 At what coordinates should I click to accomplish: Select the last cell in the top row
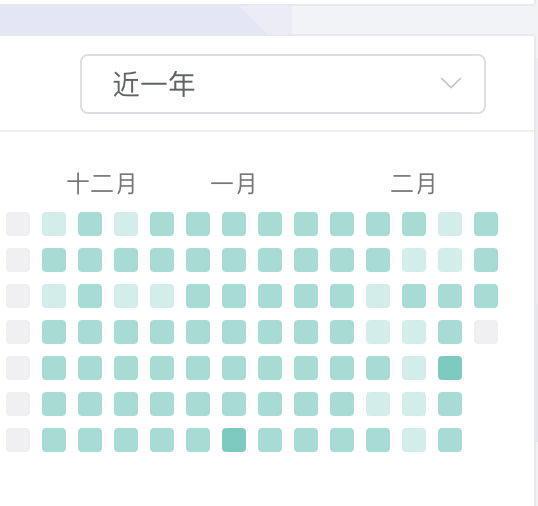[x=486, y=224]
